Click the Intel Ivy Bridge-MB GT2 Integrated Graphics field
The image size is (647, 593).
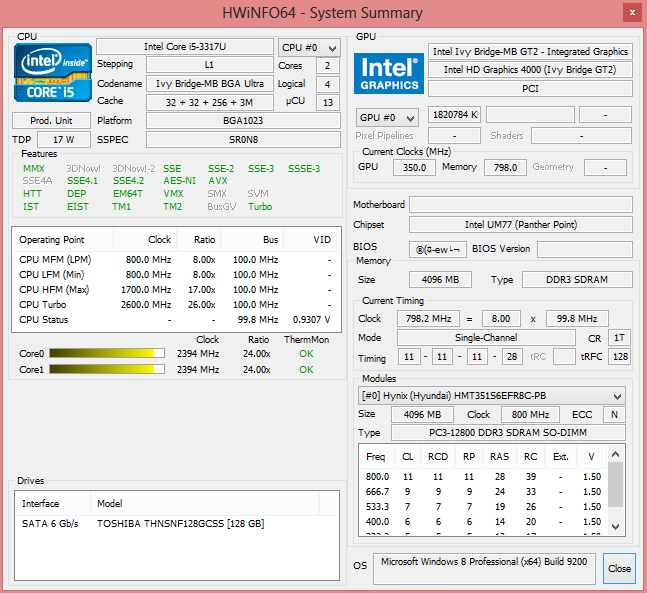click(x=530, y=52)
